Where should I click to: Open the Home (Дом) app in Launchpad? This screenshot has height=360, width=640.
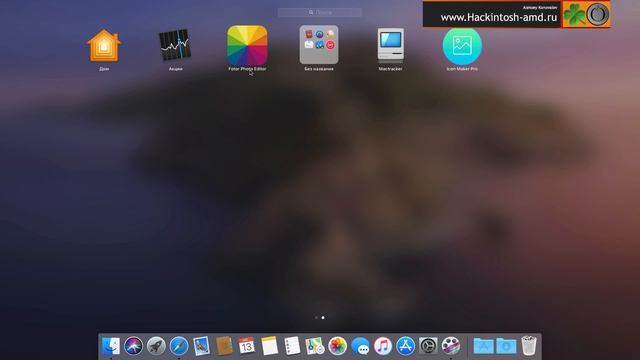(104, 46)
